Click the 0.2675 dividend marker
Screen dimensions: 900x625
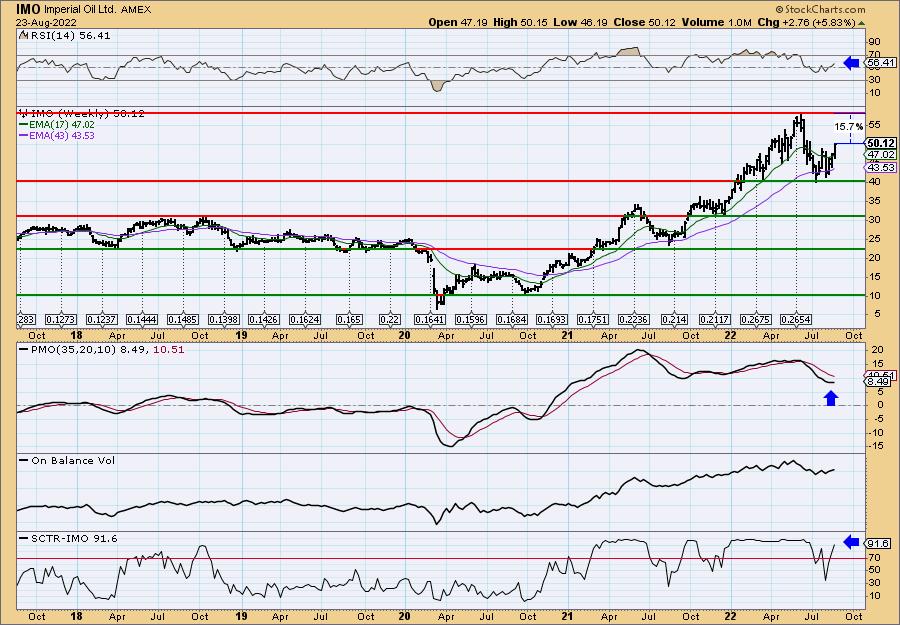[x=755, y=319]
